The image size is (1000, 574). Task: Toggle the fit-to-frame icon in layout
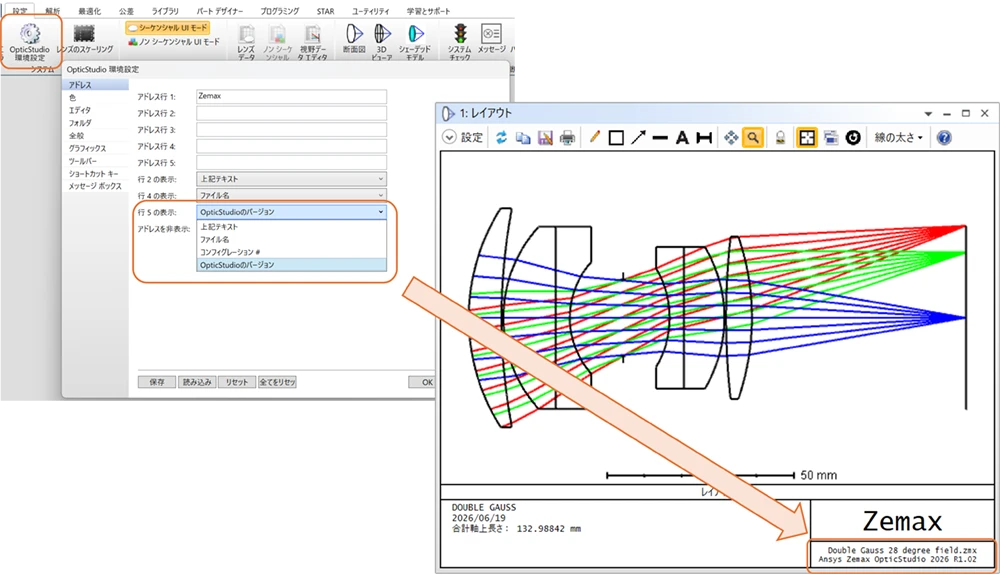[x=807, y=137]
